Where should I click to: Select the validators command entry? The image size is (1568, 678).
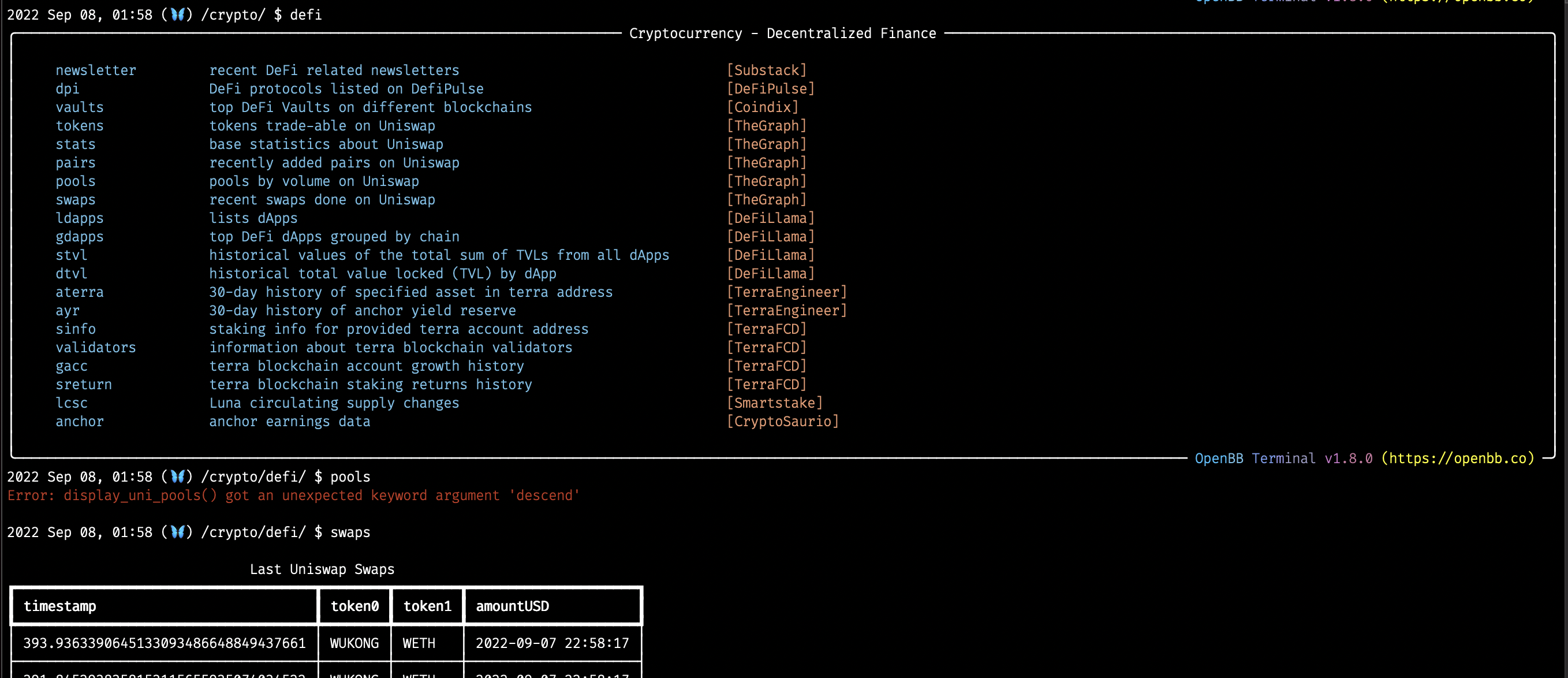click(96, 347)
